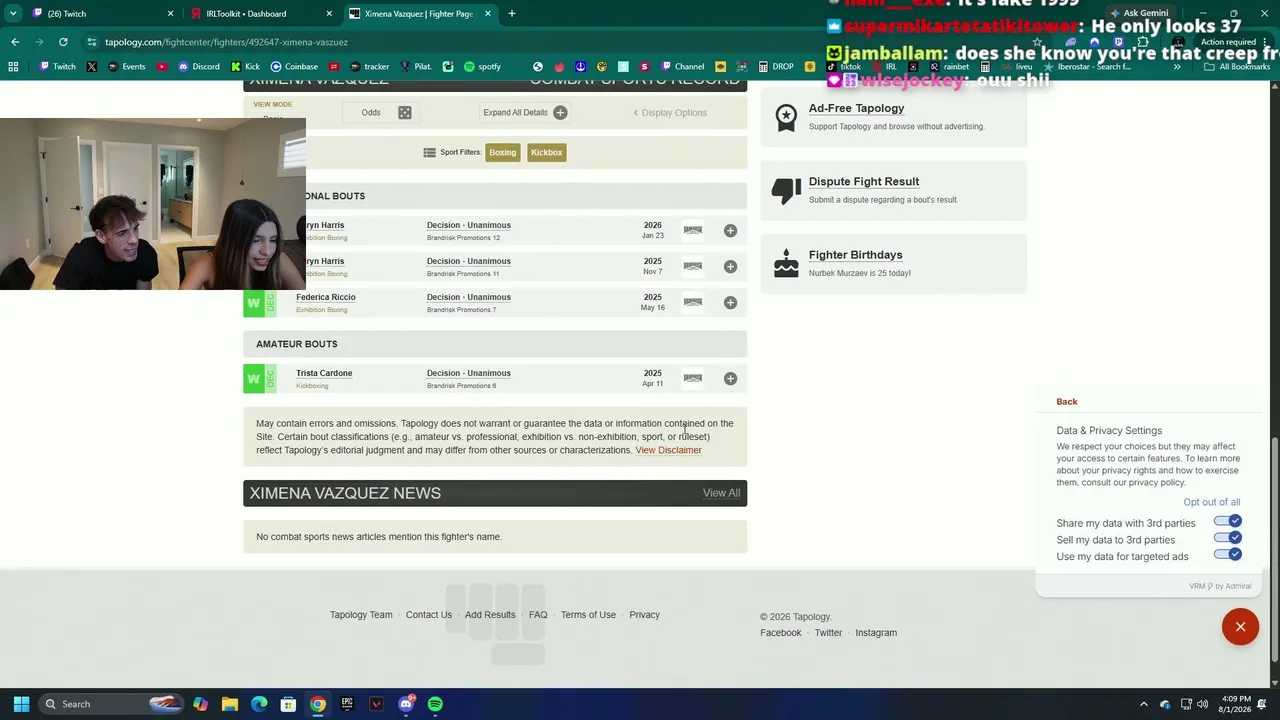The width and height of the screenshot is (1280, 720).
Task: Expand details for the Federica Riccio bout
Action: (x=730, y=302)
